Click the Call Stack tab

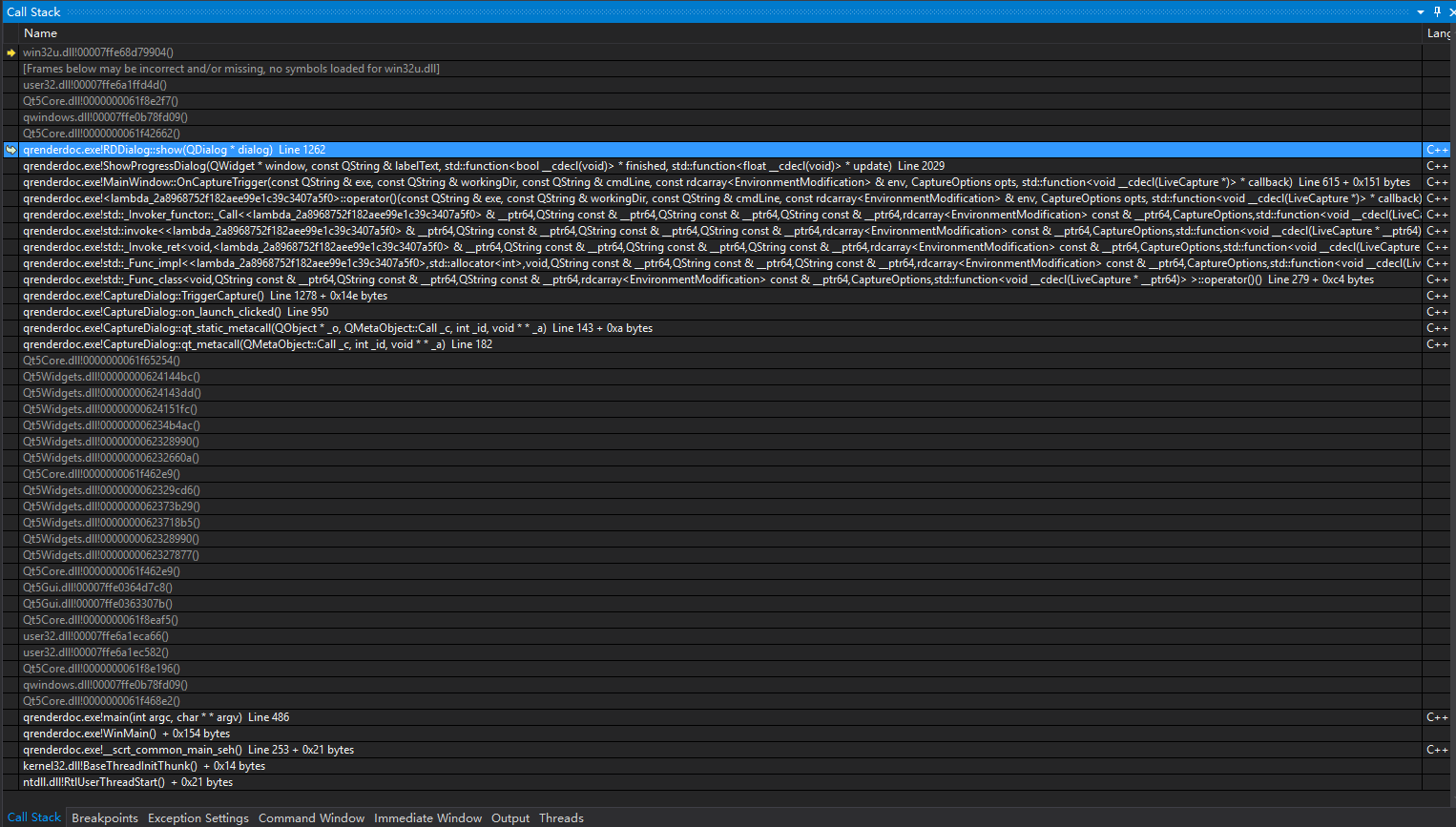coord(34,817)
